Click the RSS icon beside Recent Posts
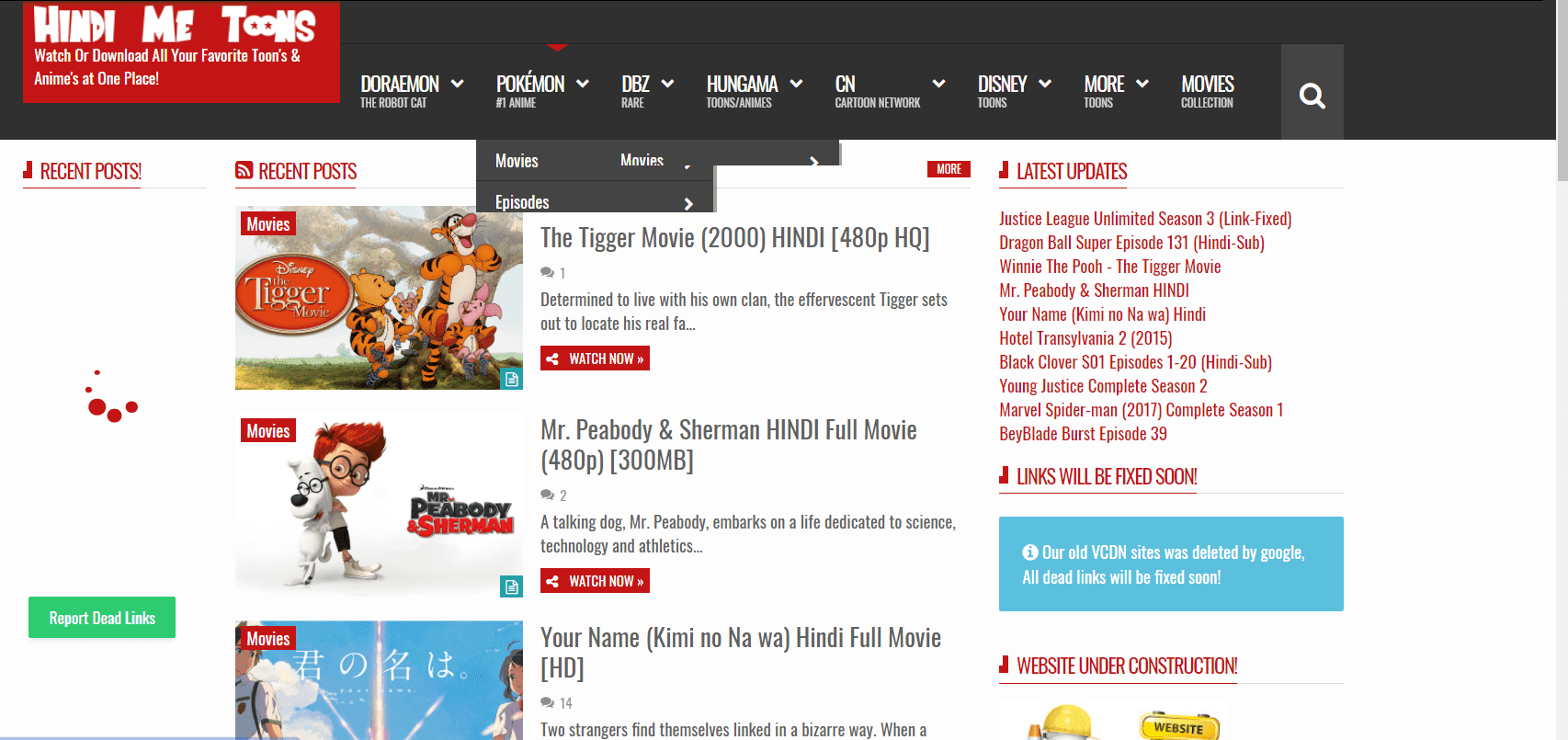Viewport: 1568px width, 740px height. point(244,170)
